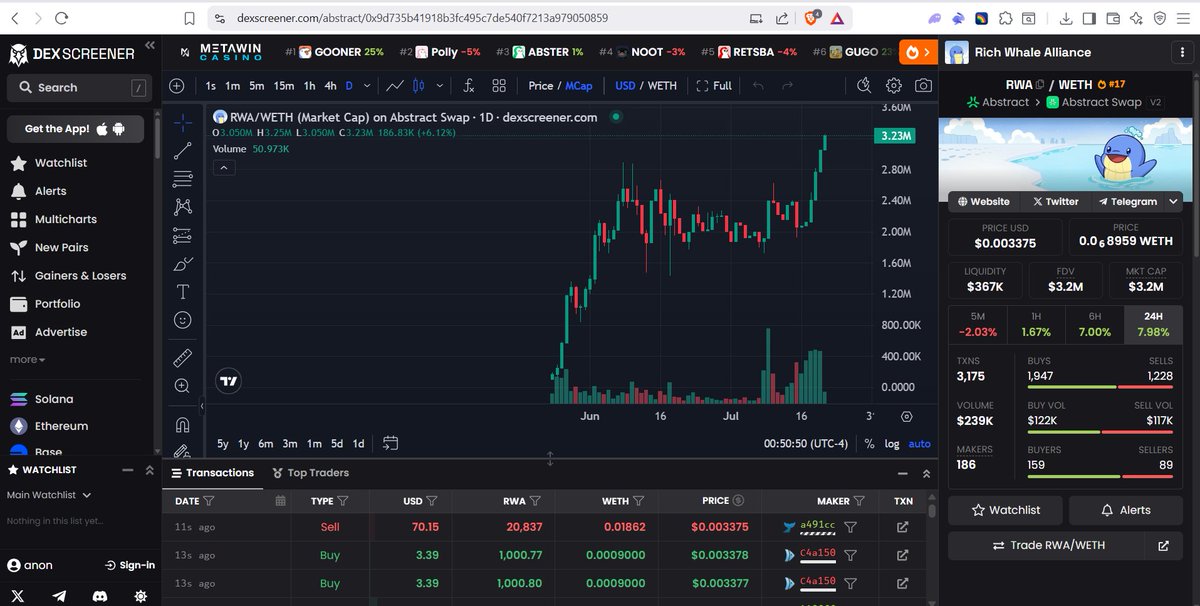
Task: Expand the 'more' sidebar menu
Action: 28,359
